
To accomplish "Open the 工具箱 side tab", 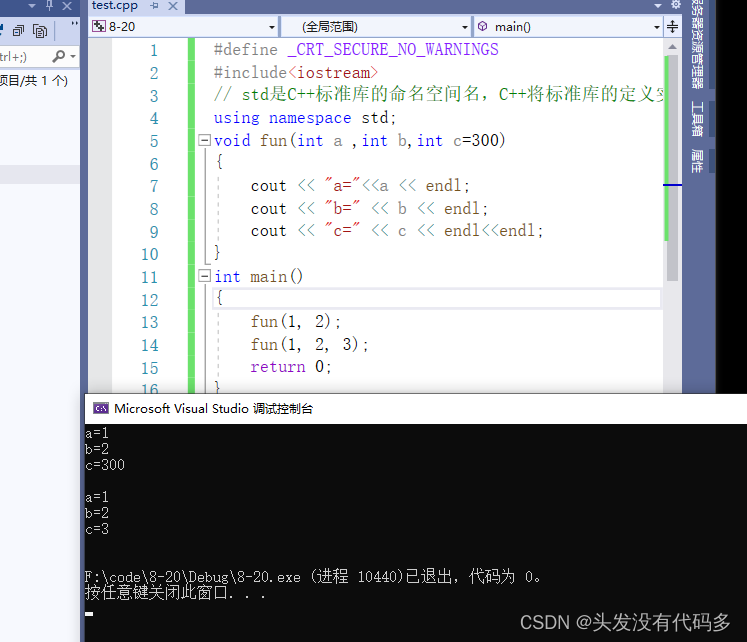I will point(697,119).
